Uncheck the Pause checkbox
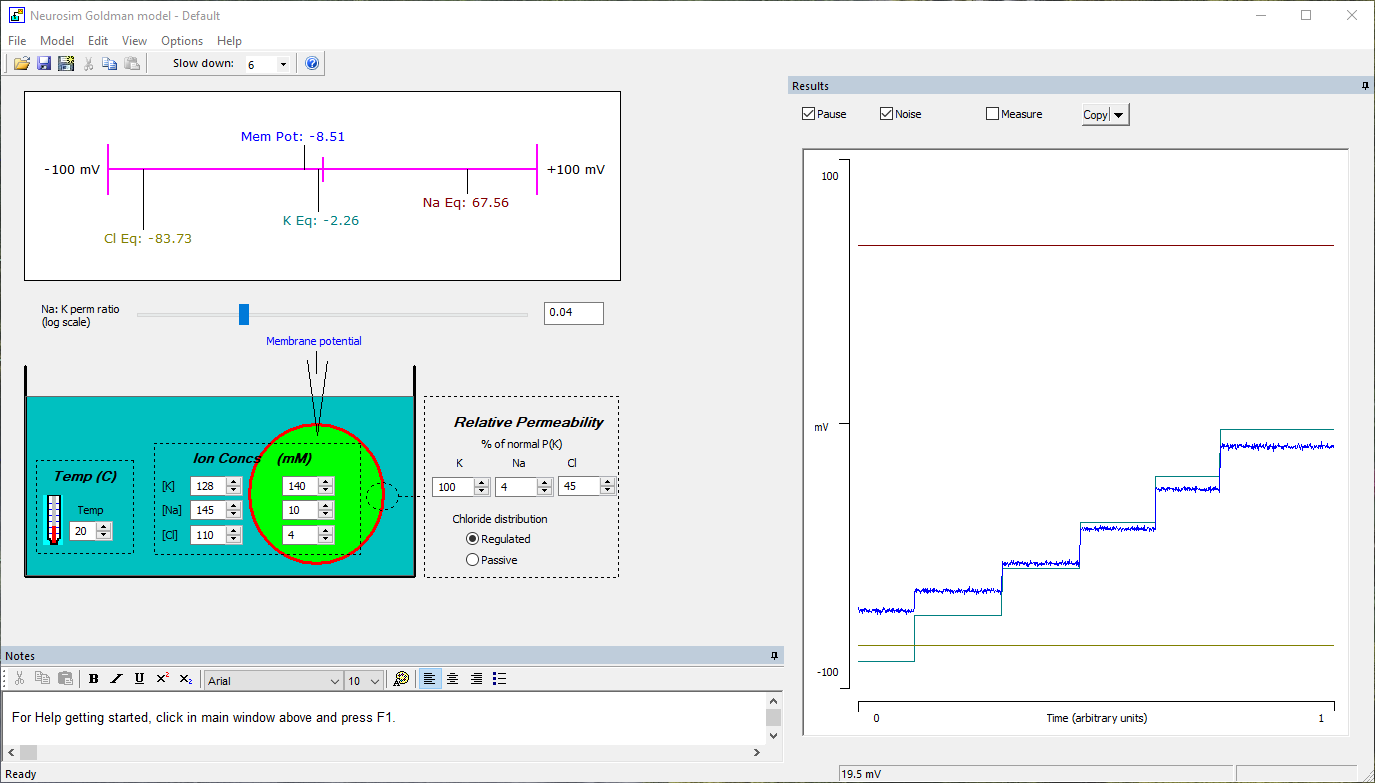Image resolution: width=1375 pixels, height=783 pixels. (x=808, y=114)
